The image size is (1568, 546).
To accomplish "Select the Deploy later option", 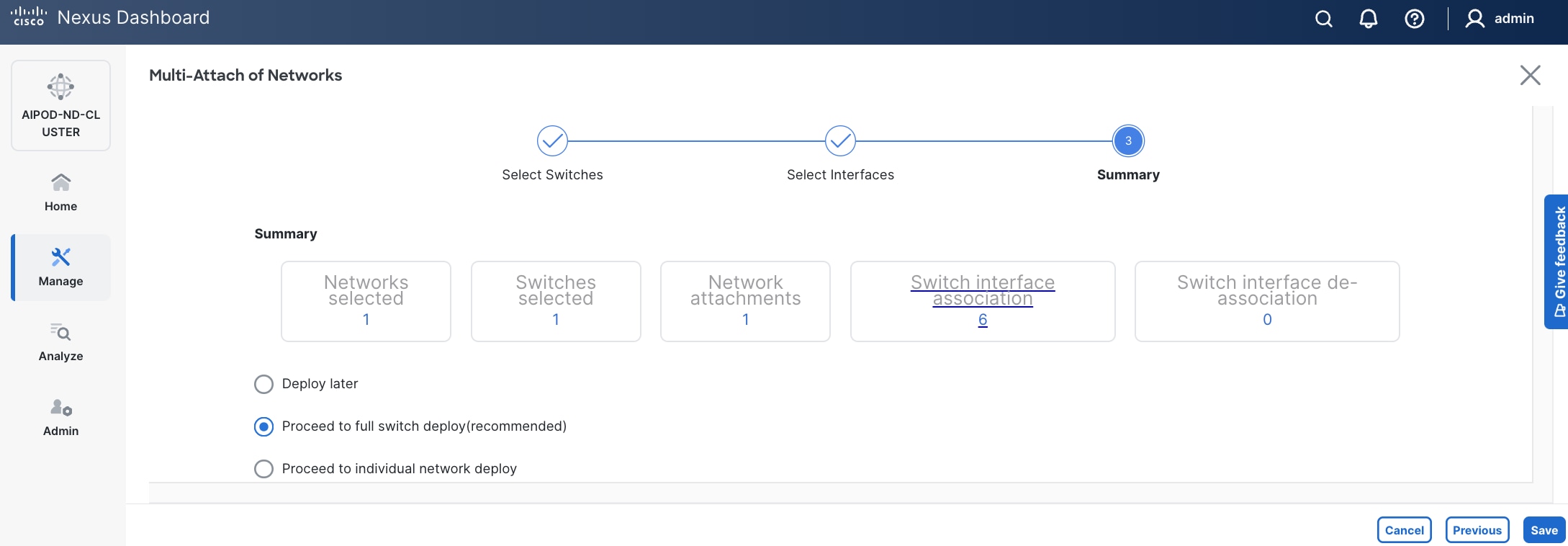I will [264, 384].
